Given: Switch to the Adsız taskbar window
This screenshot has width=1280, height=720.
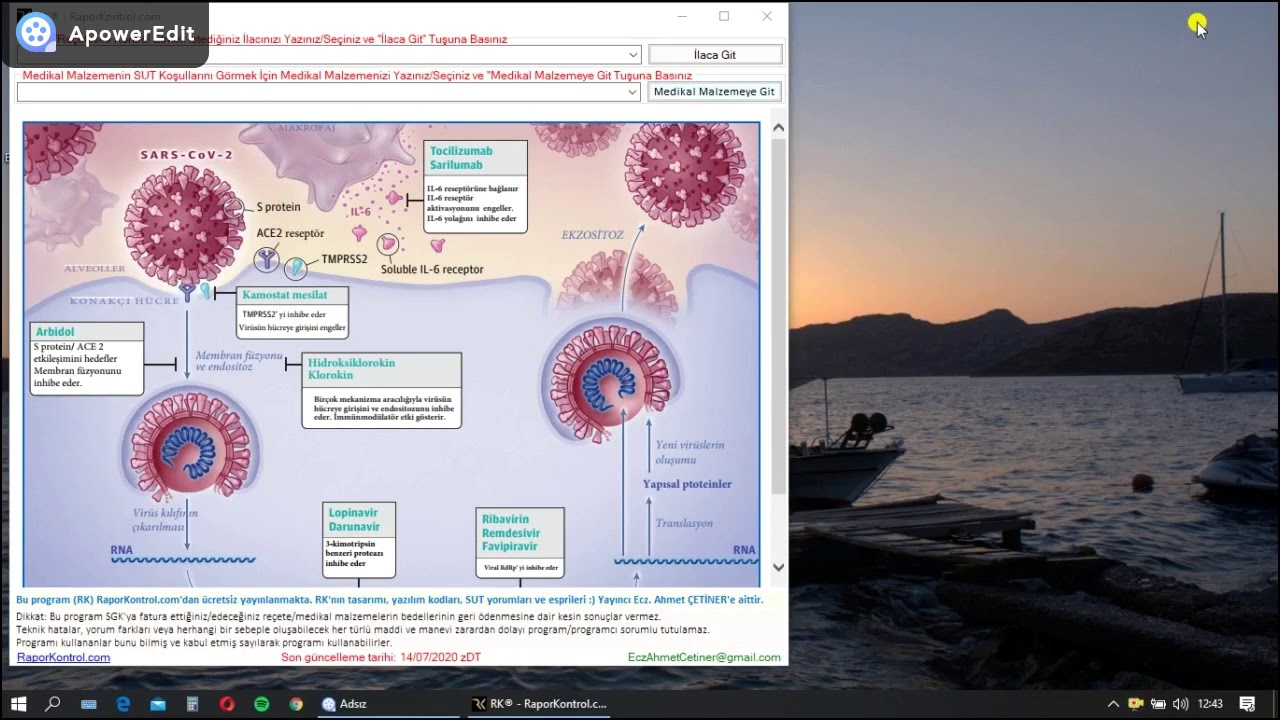Looking at the screenshot, I should tap(389, 704).
